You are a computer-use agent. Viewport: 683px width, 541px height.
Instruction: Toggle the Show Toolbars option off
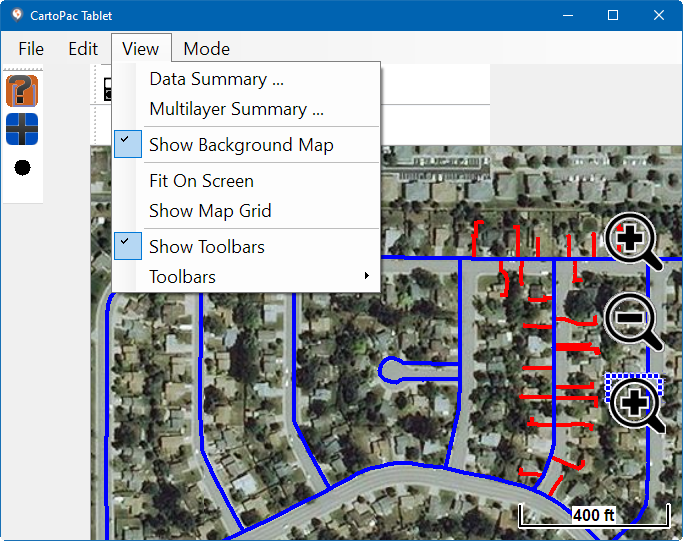[x=206, y=247]
